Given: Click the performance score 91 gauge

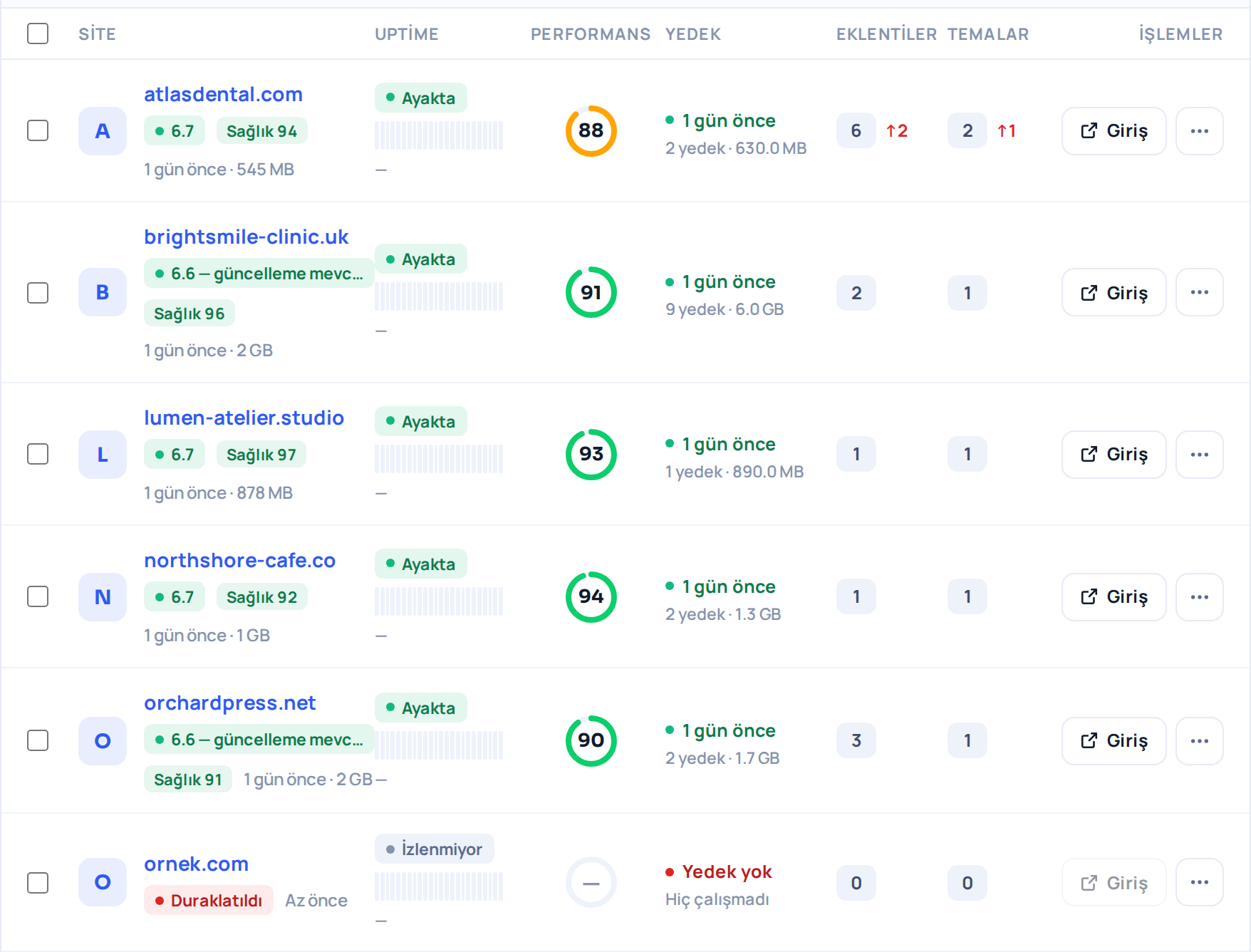Looking at the screenshot, I should coord(591,292).
